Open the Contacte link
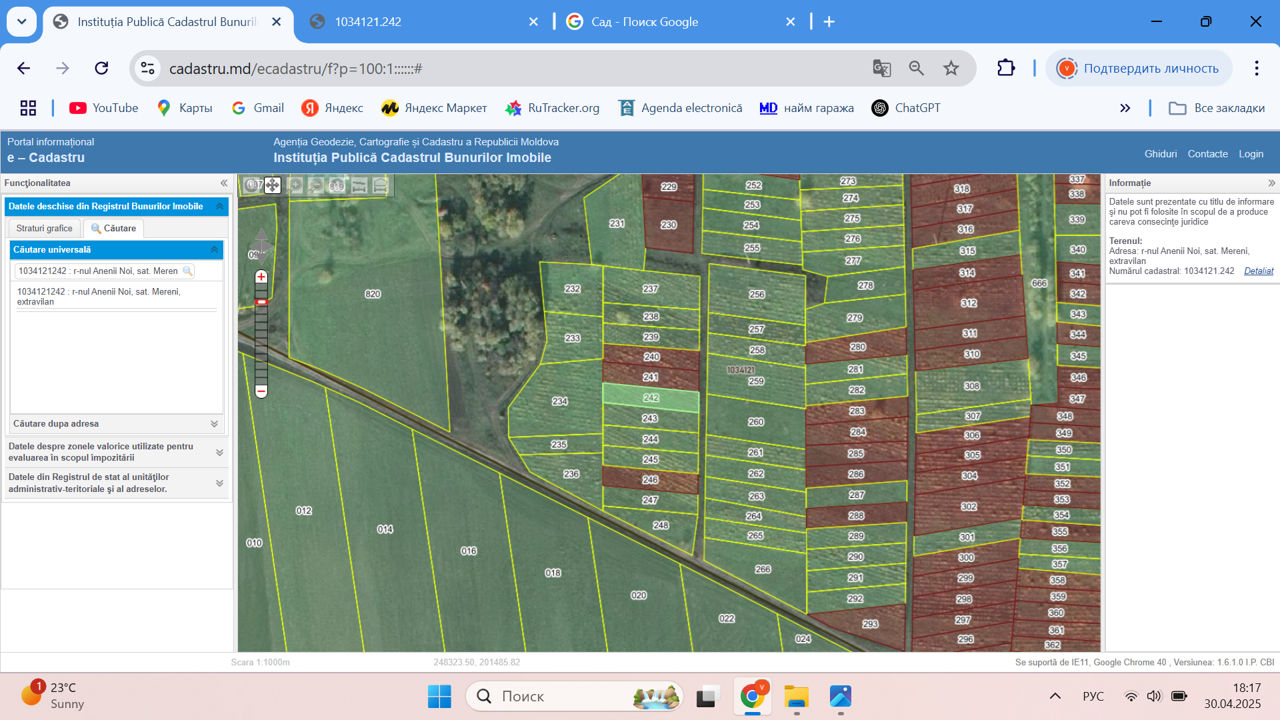1280x720 pixels. (1208, 154)
